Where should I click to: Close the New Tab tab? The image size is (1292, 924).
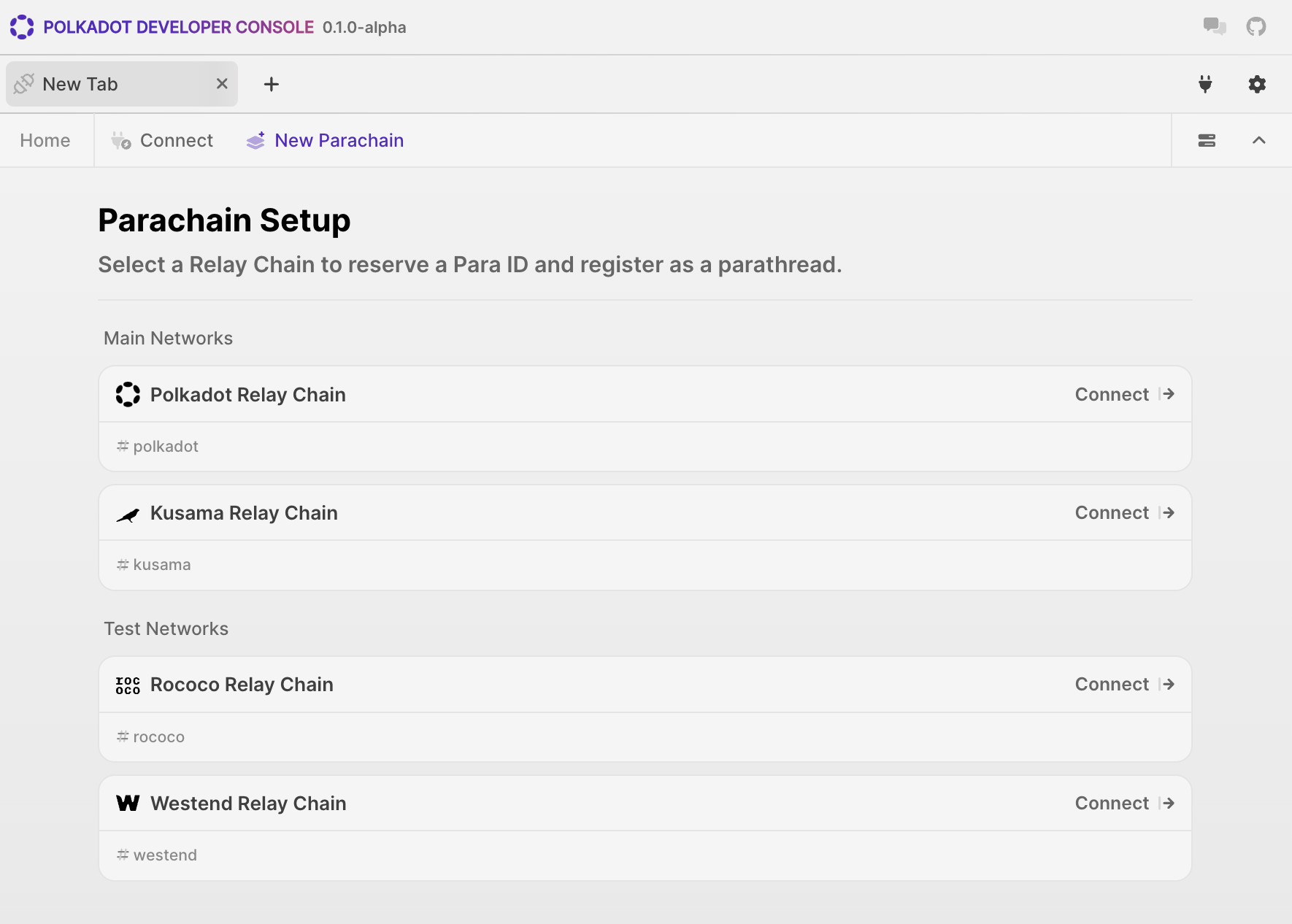222,84
